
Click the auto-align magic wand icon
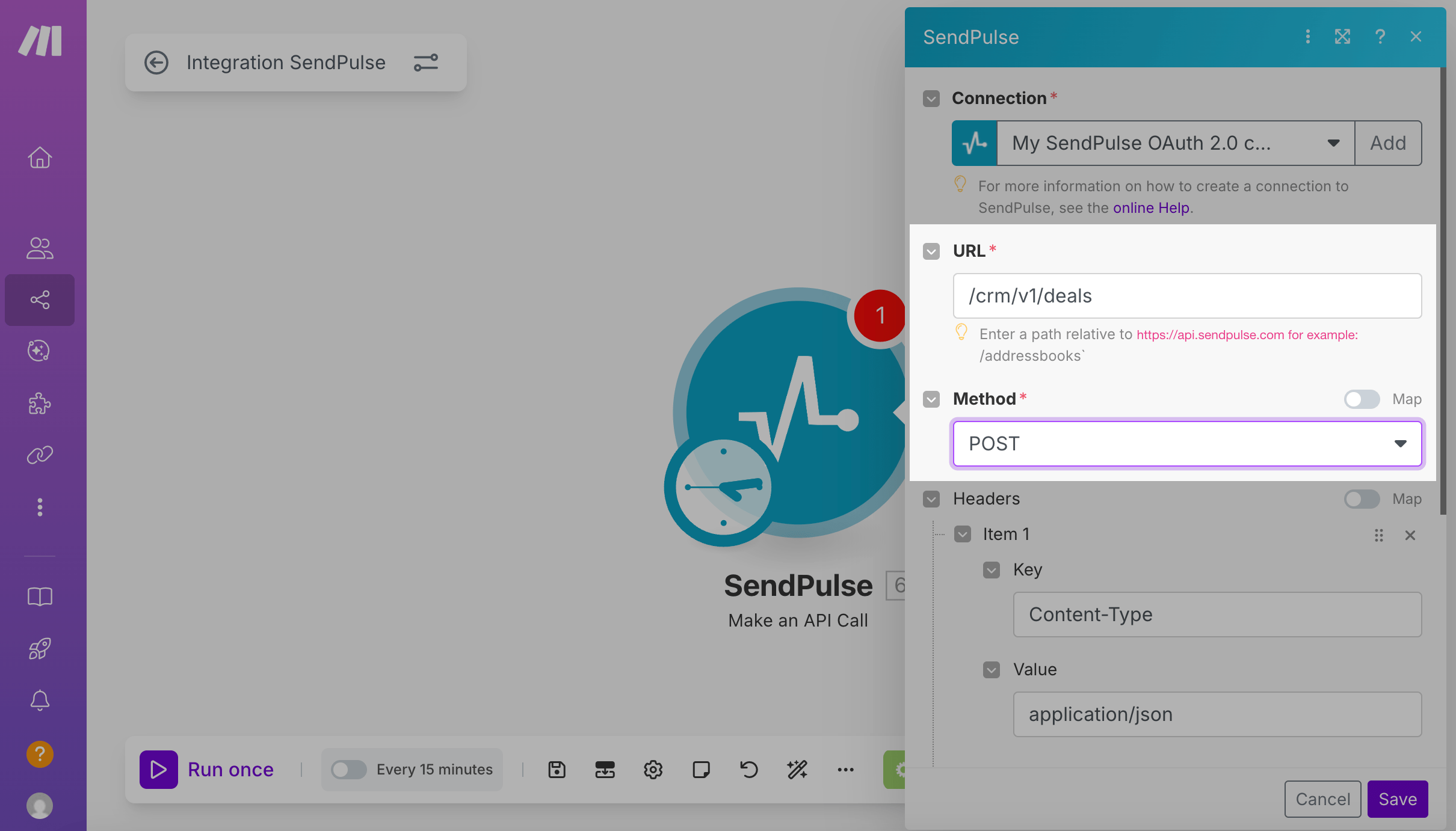pyautogui.click(x=797, y=770)
